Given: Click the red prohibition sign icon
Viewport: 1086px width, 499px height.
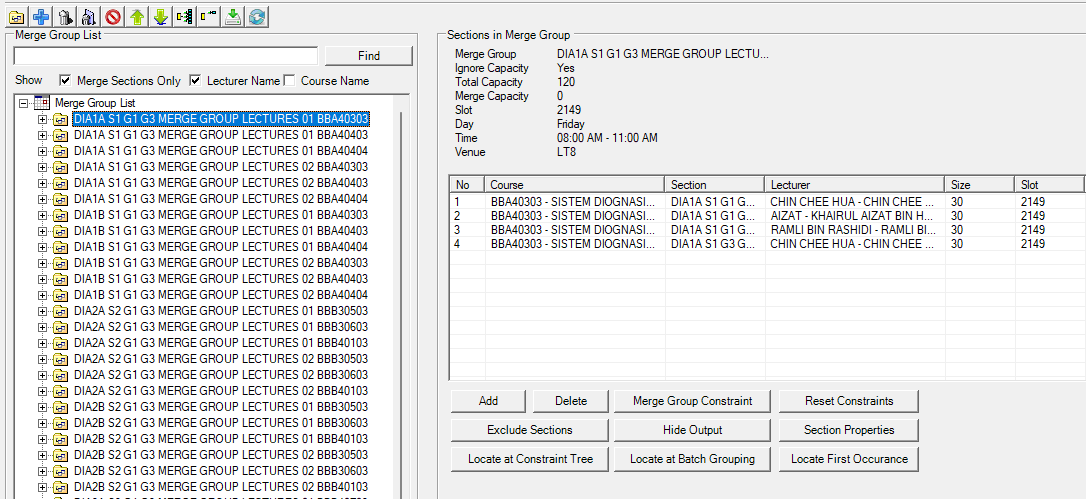Looking at the screenshot, I should coord(113,16).
